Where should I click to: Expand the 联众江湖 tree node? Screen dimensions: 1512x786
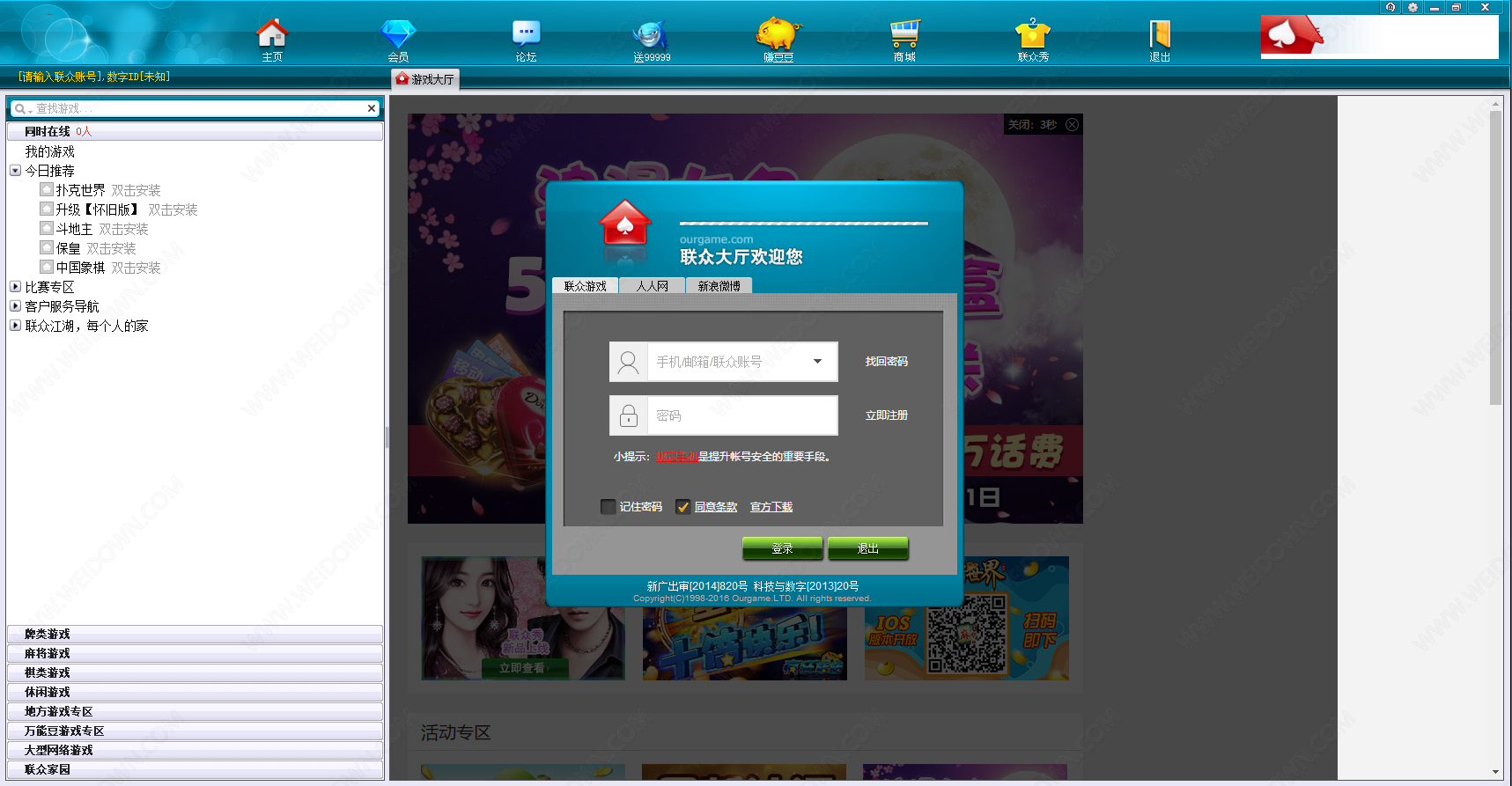coord(15,325)
